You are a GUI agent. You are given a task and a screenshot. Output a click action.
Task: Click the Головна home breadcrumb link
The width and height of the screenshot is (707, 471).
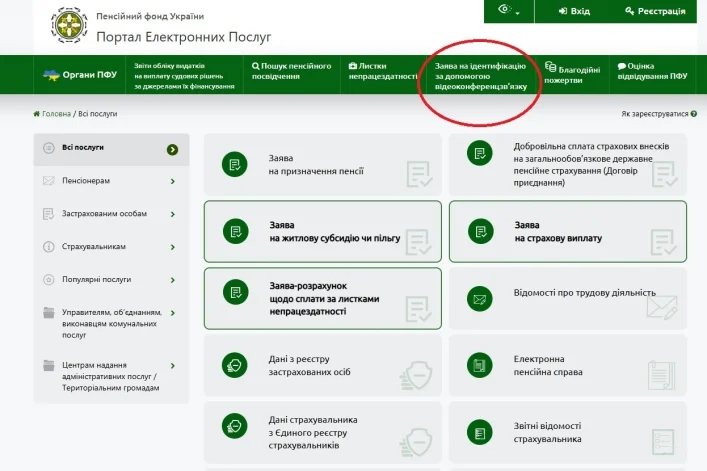(x=54, y=114)
